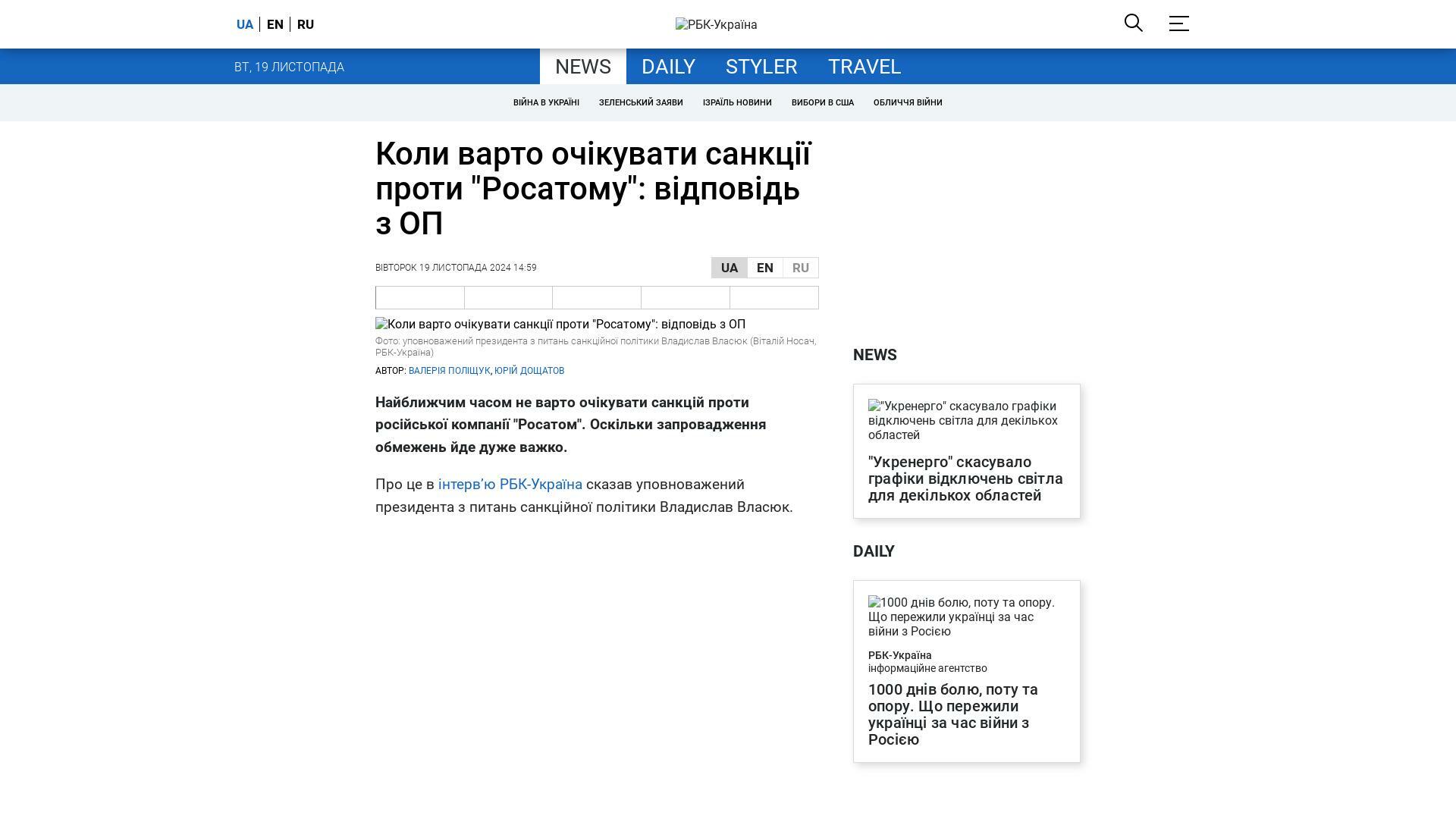
Task: Click the РБК-Україна logo
Action: click(x=716, y=25)
